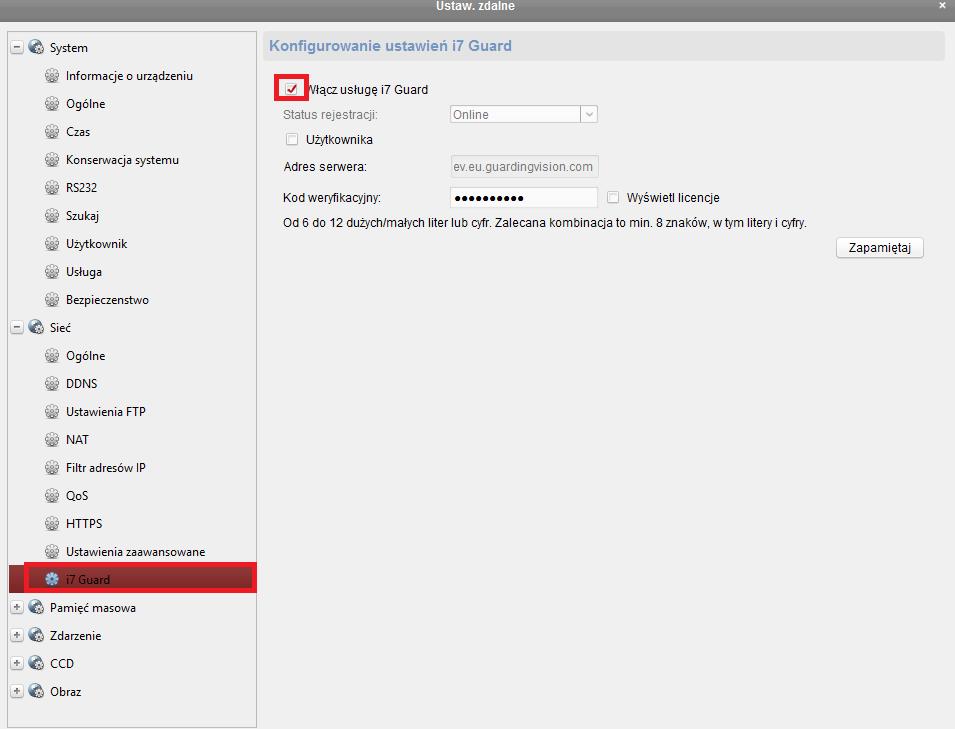Screen dimensions: 955x729
Task: Go to Konserwacja systemu
Action: point(122,160)
